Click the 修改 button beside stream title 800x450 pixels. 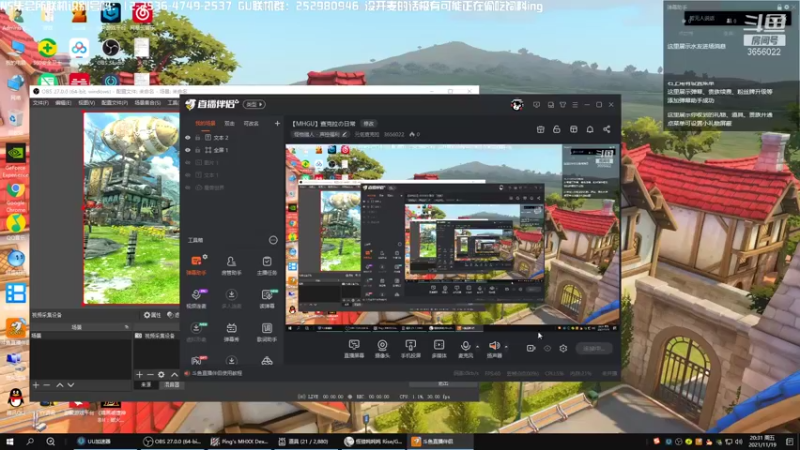pos(368,123)
